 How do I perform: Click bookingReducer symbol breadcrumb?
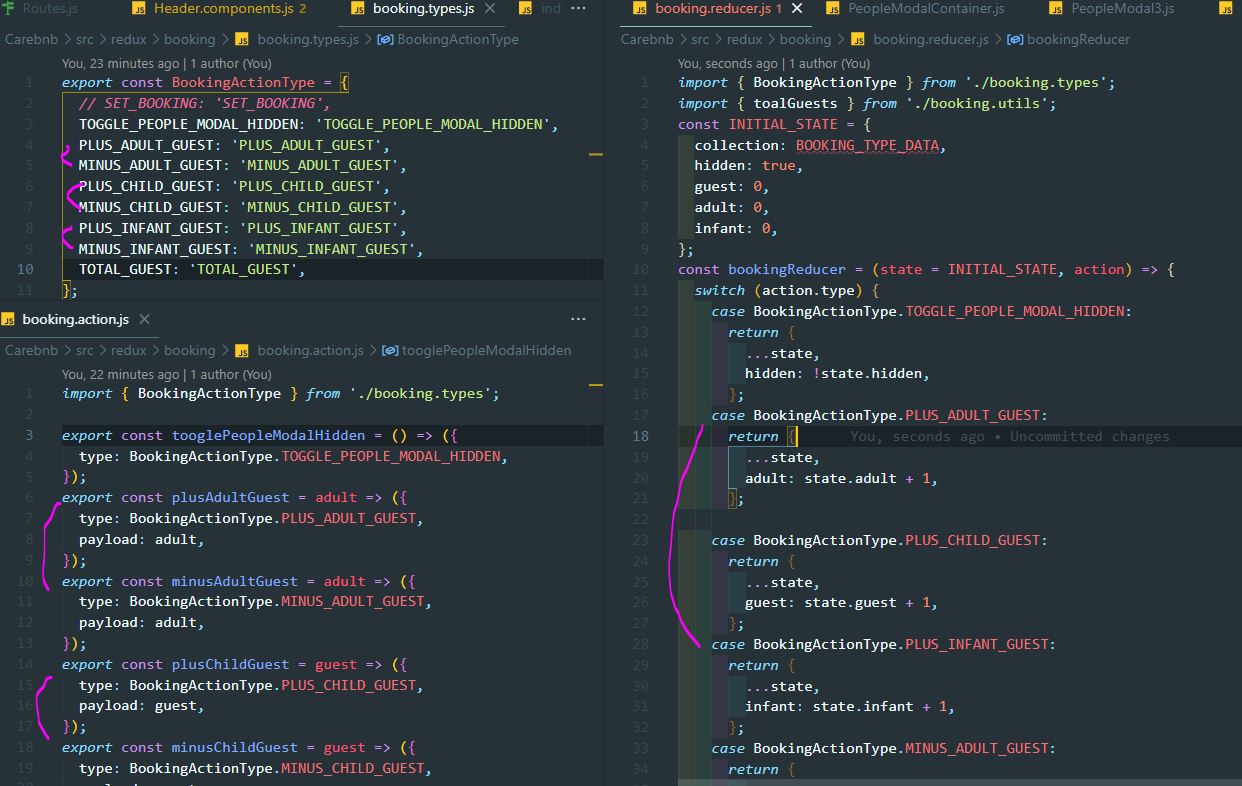tap(1078, 40)
